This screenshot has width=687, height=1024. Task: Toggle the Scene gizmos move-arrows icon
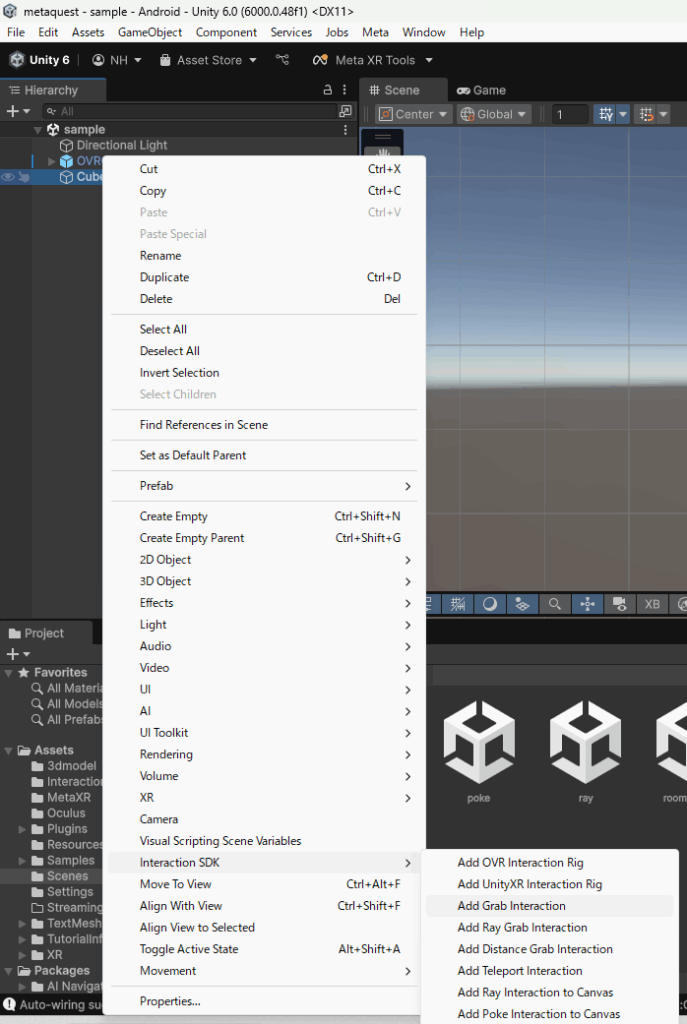pyautogui.click(x=587, y=604)
